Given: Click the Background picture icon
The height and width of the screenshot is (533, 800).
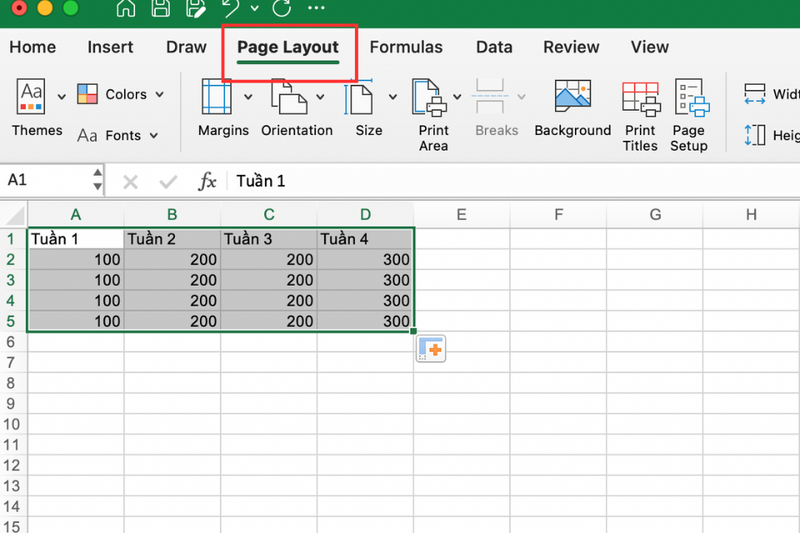Looking at the screenshot, I should tap(573, 96).
